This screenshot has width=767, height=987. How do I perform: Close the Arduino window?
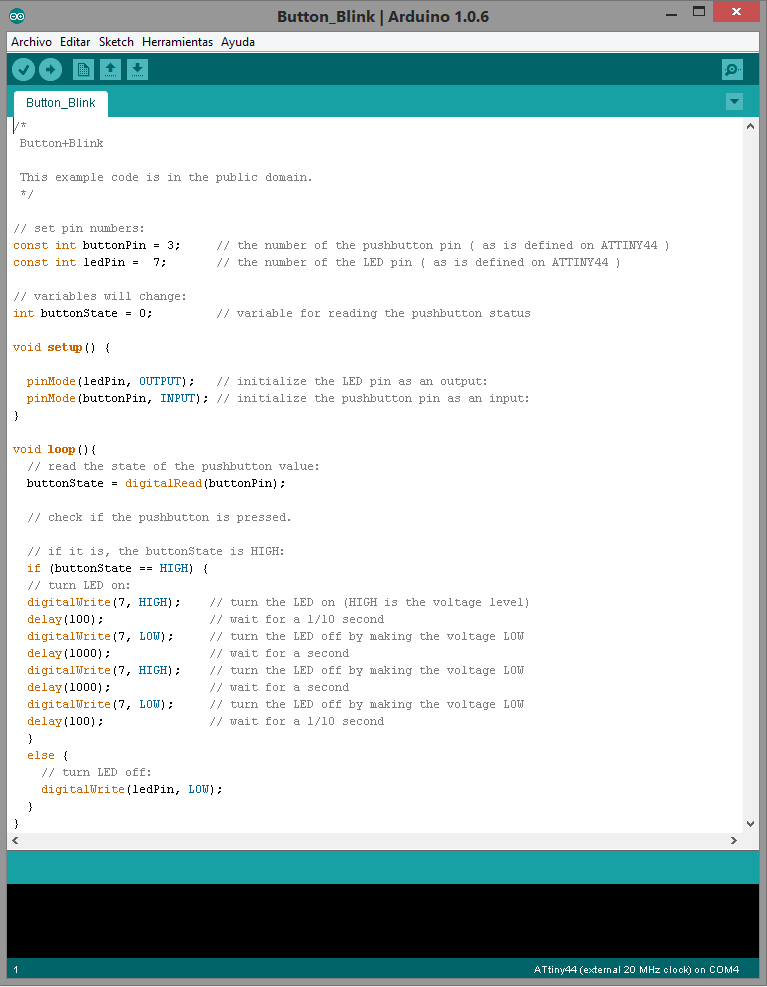click(x=736, y=11)
